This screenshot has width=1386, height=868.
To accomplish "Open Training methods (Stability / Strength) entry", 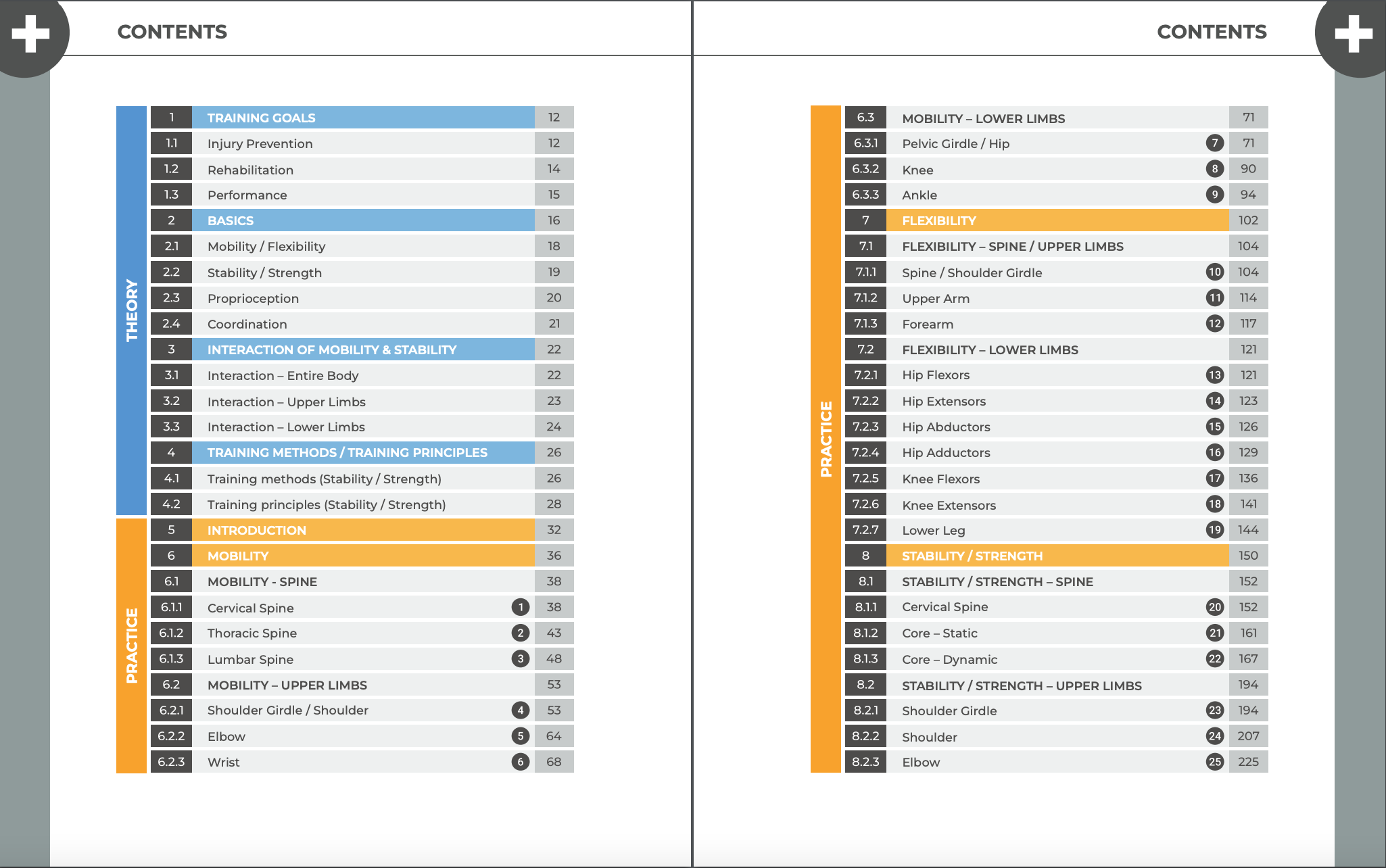I will point(324,479).
